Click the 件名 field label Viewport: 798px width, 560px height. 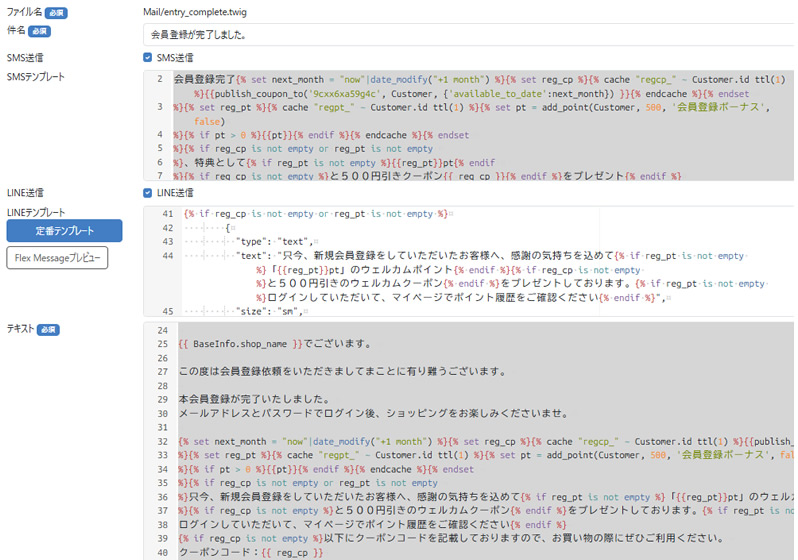pyautogui.click(x=16, y=30)
